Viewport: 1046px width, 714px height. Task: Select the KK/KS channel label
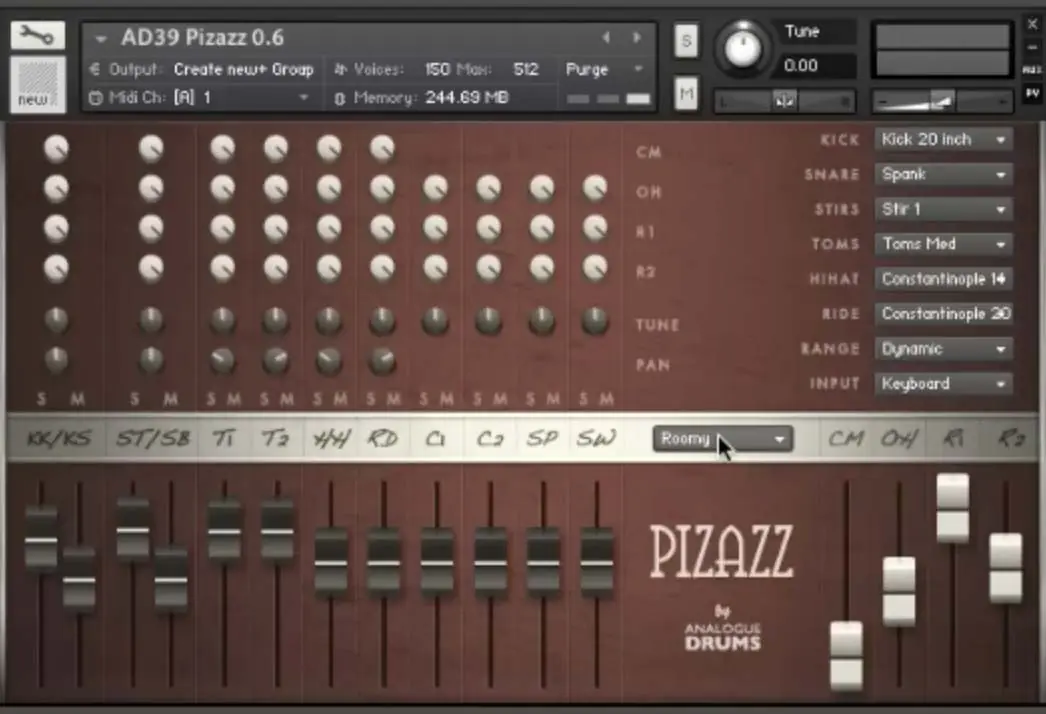point(57,438)
